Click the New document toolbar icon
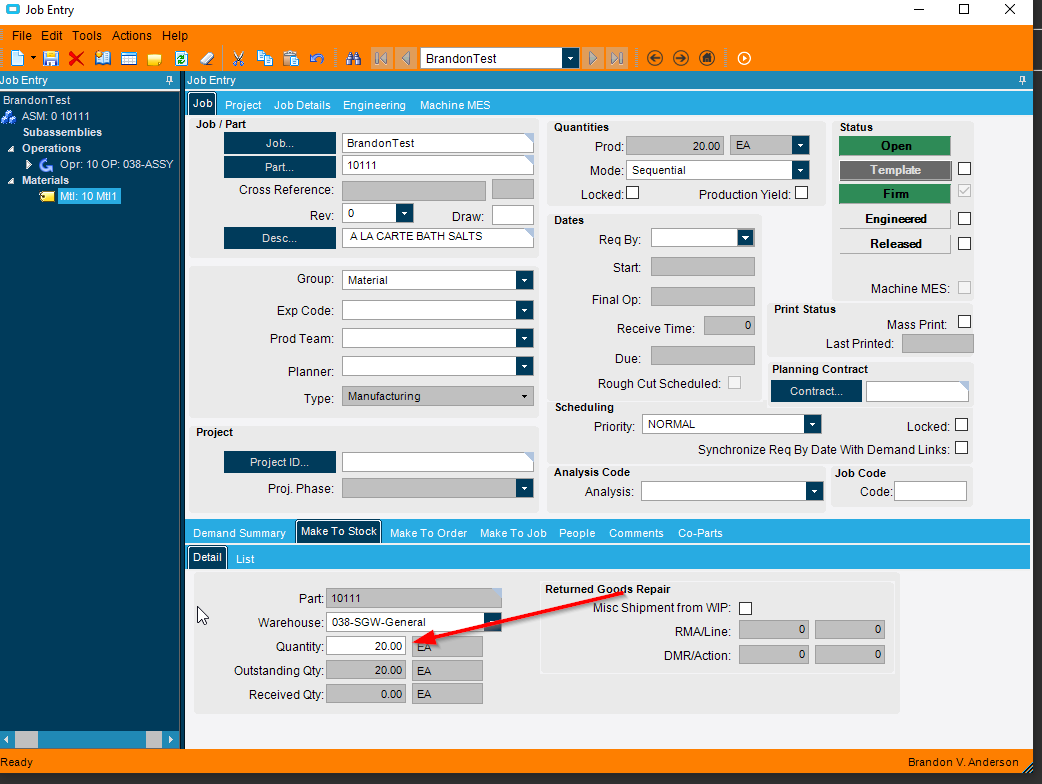This screenshot has width=1042, height=784. point(18,58)
